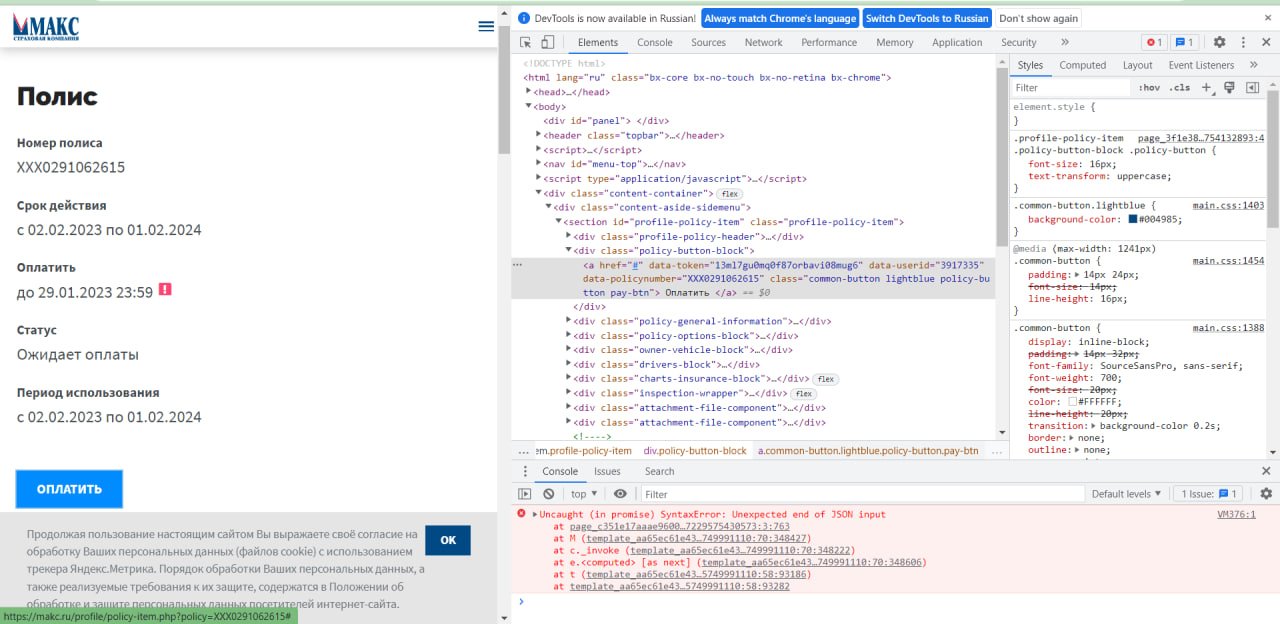Clear the console
The height and width of the screenshot is (624, 1280).
pyautogui.click(x=548, y=494)
